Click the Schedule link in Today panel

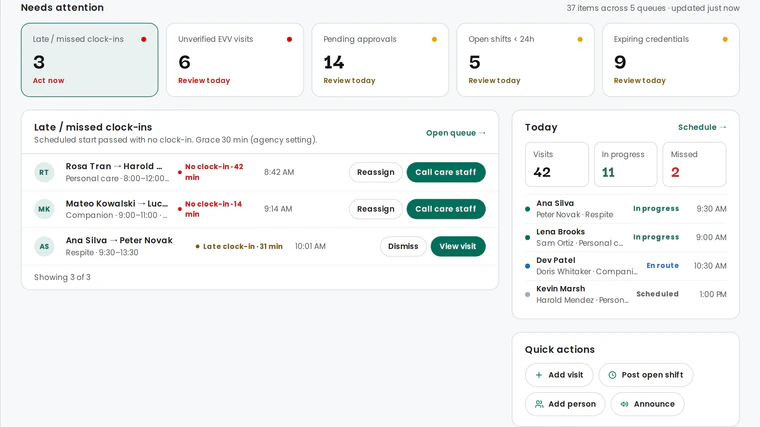pos(702,127)
